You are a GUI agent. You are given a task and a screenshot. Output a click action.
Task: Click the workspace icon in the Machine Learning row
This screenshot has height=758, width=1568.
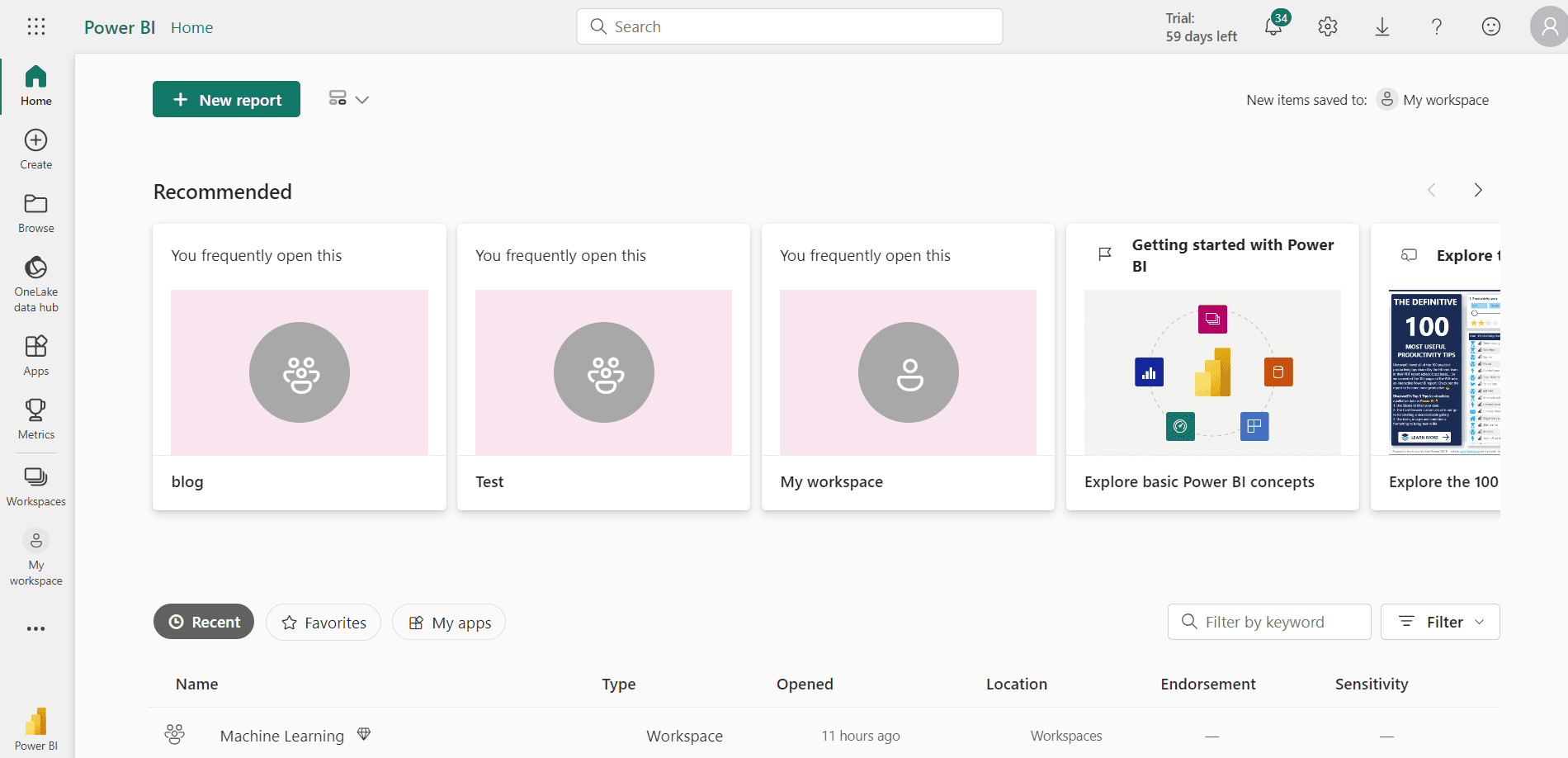click(175, 734)
